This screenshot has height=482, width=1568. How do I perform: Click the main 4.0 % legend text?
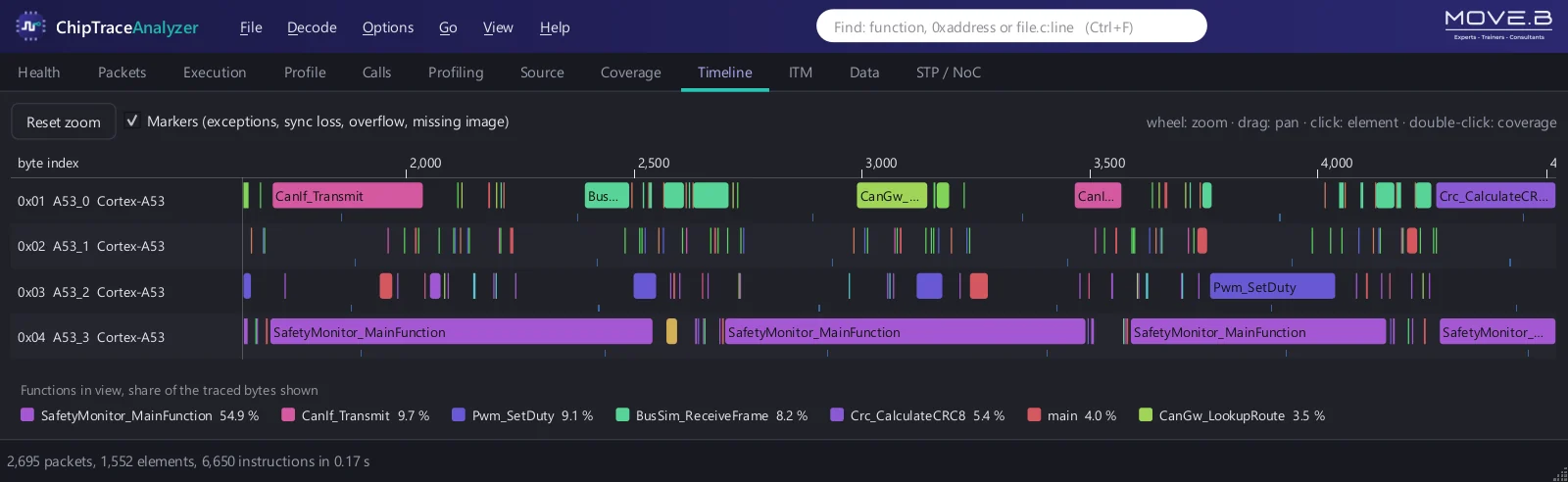pyautogui.click(x=1082, y=415)
